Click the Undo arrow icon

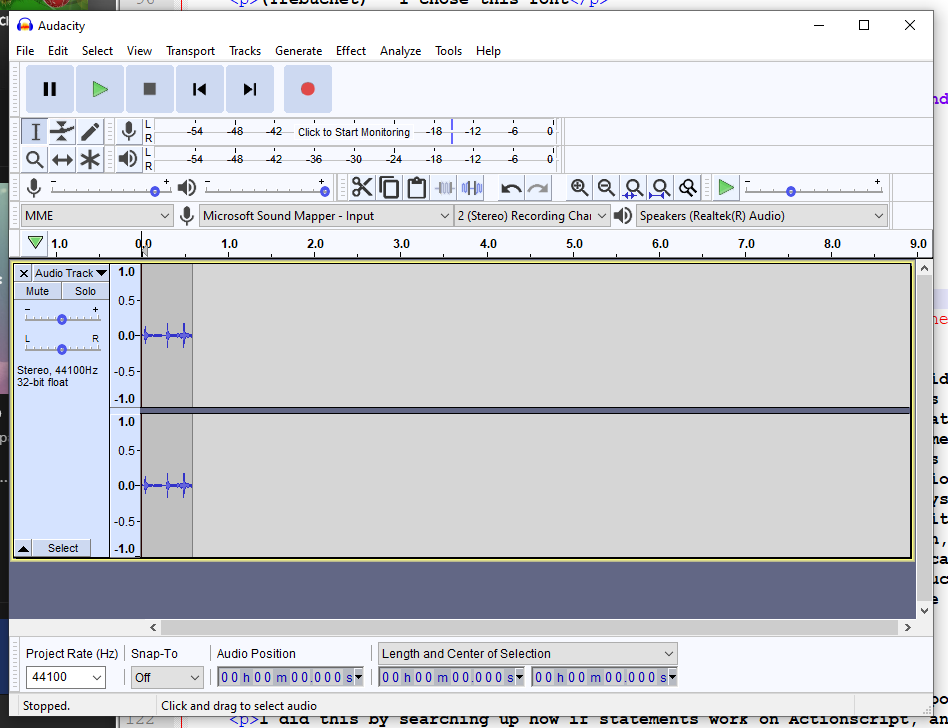click(x=511, y=188)
